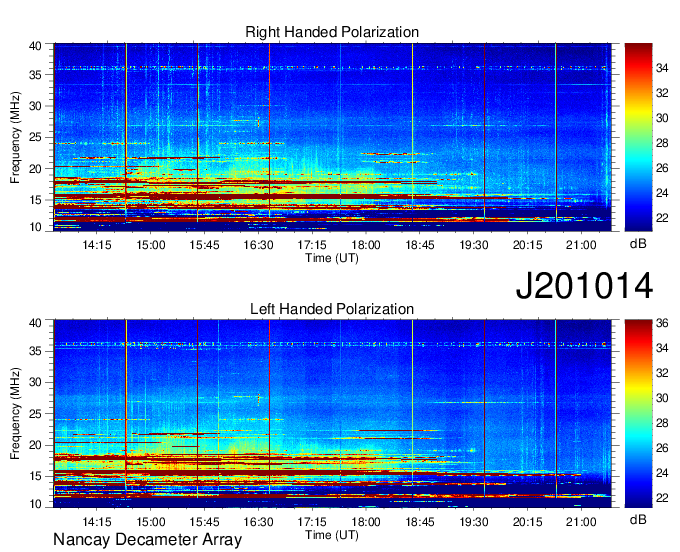680x552 pixels.
Task: Click the 25 MHz tick of left-handed plot
Action: (x=36, y=414)
